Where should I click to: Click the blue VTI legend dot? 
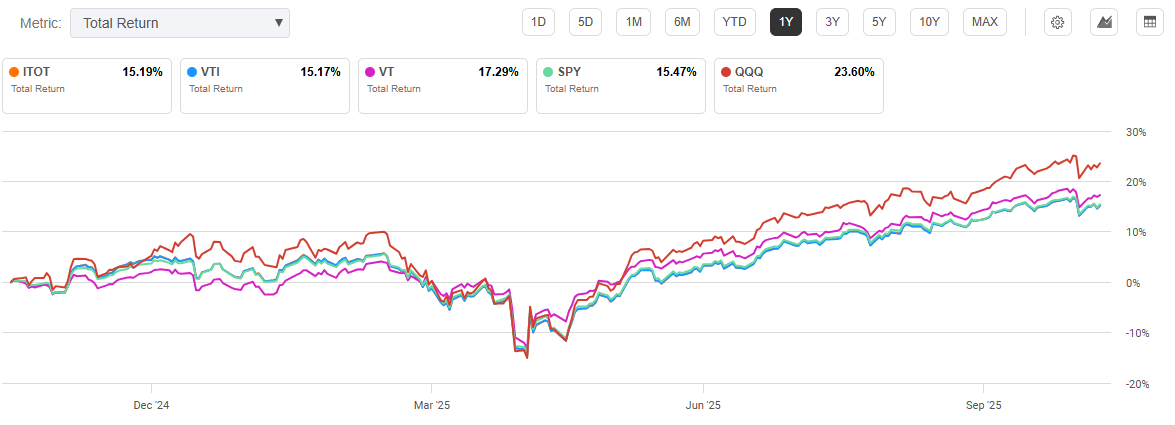pyautogui.click(x=192, y=72)
